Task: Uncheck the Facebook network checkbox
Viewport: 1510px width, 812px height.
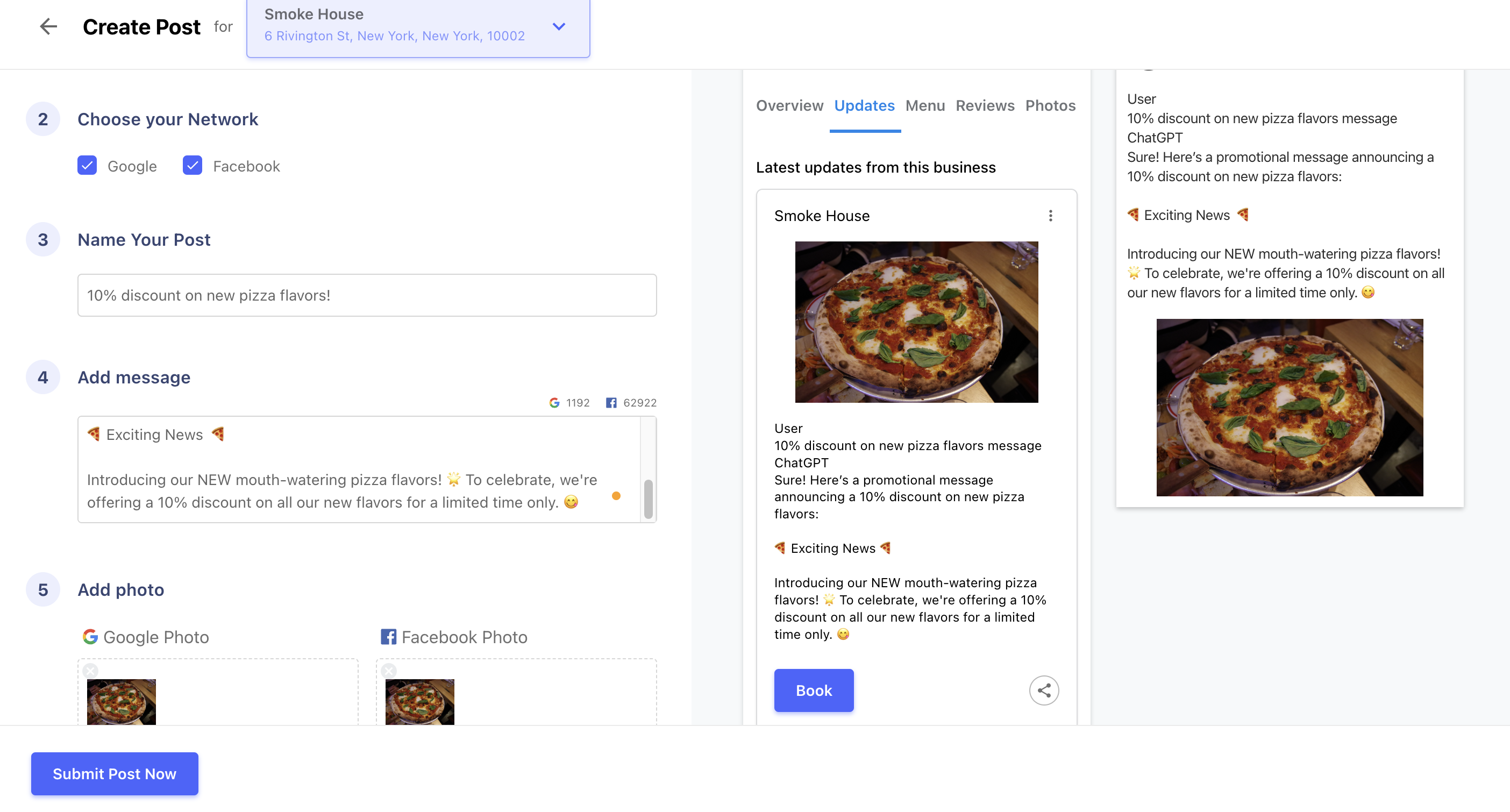Action: [x=193, y=166]
